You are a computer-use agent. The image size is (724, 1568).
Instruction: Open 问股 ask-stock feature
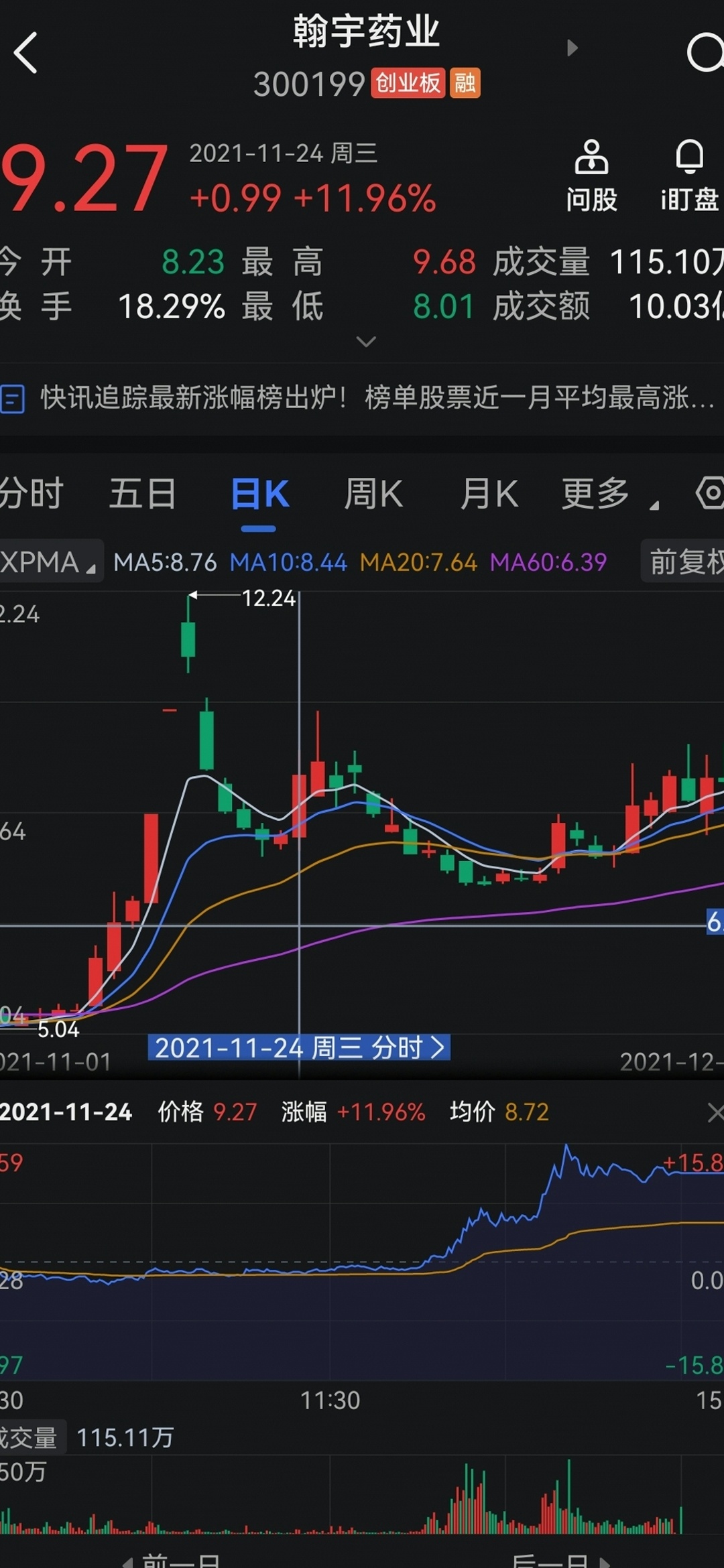tap(591, 176)
